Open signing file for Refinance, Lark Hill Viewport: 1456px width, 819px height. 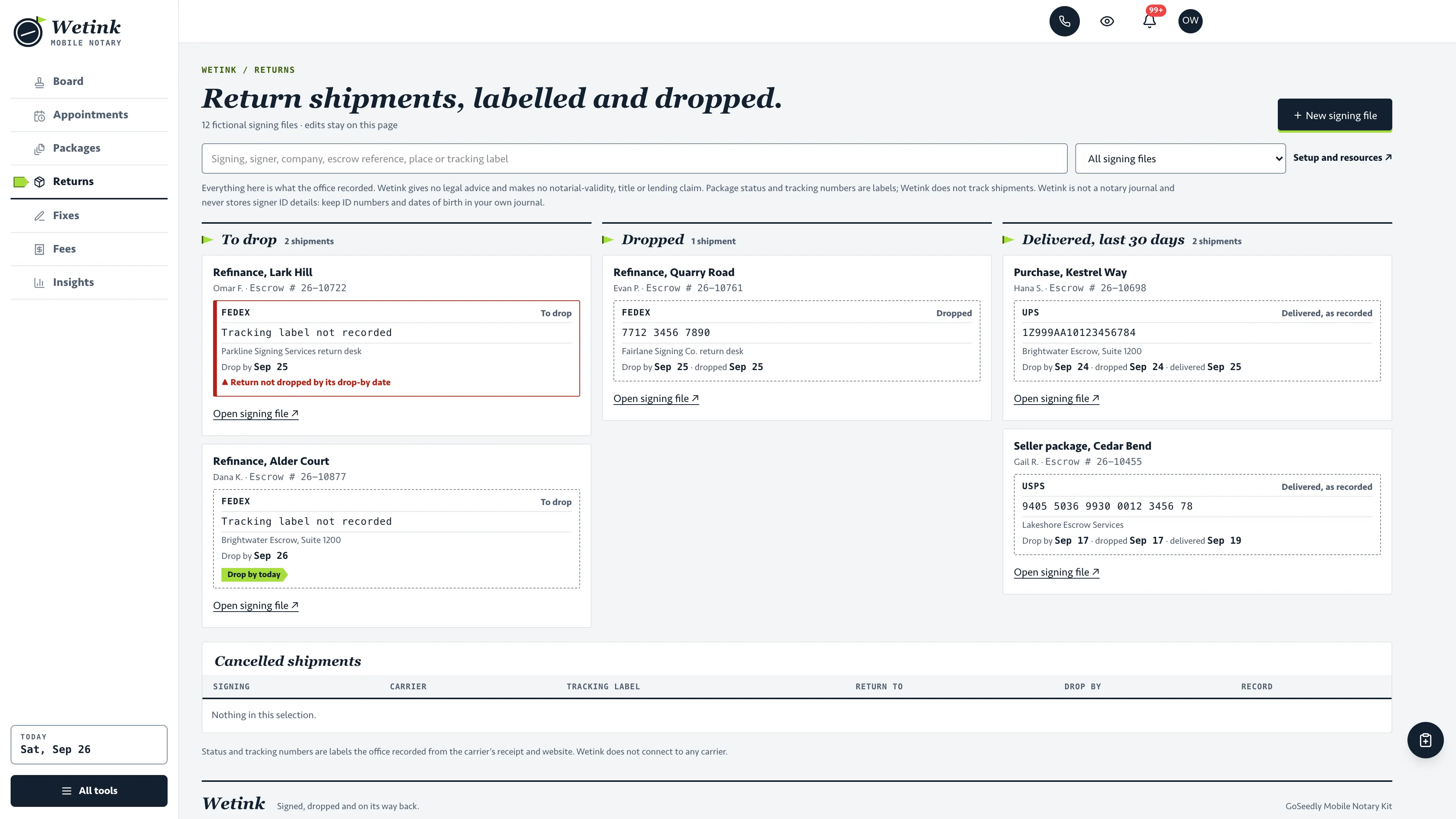[x=256, y=414]
